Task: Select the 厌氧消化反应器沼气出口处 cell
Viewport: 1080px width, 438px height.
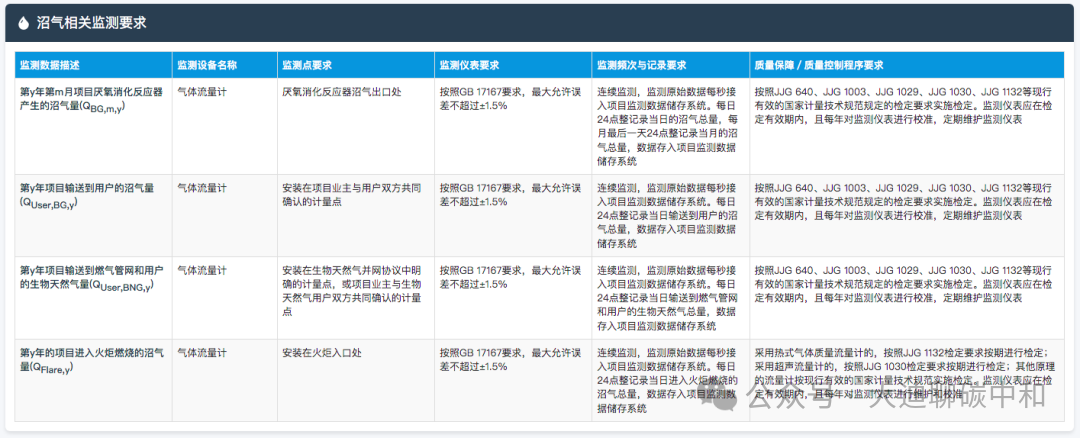Action: [x=342, y=90]
